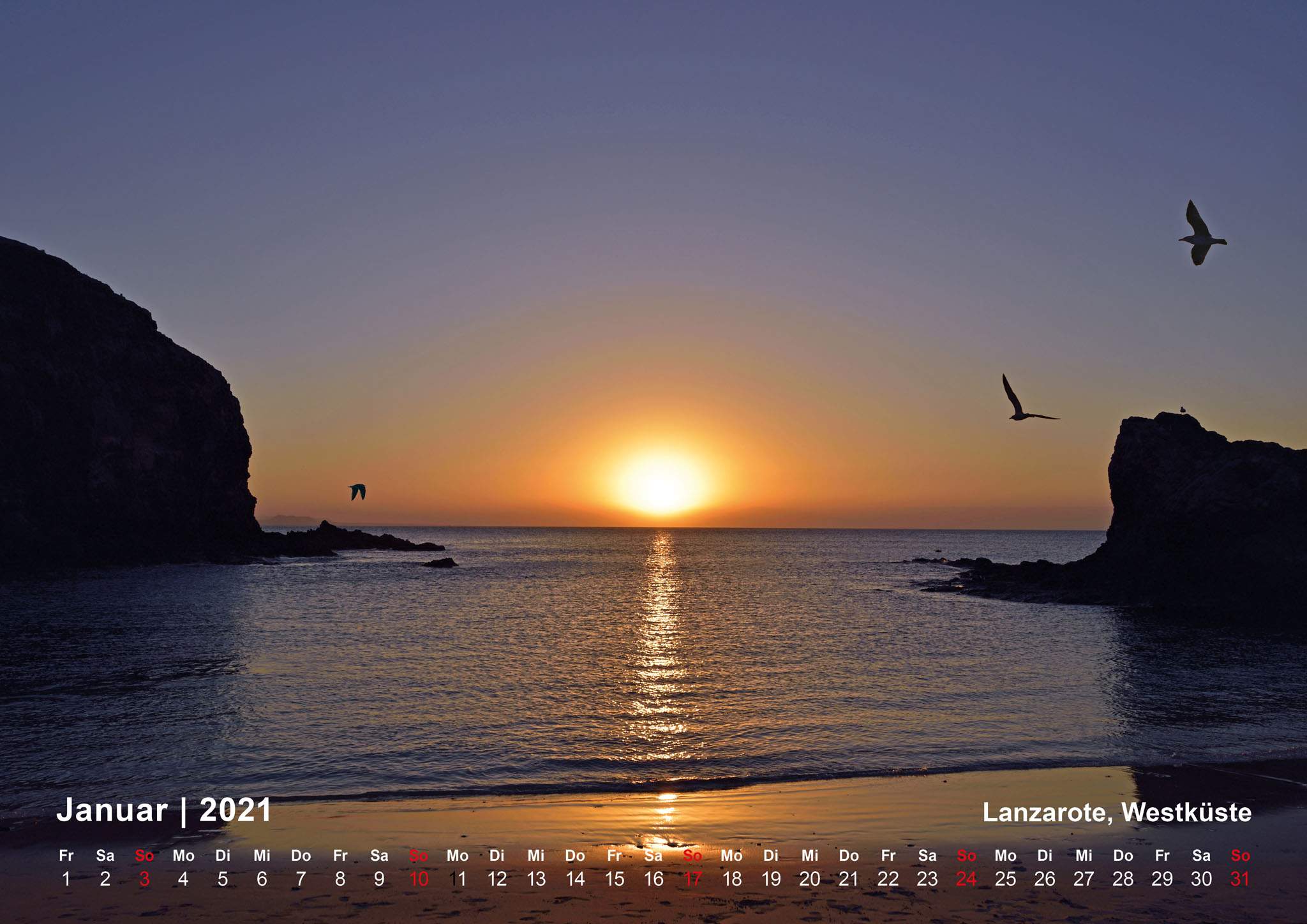Select date 25 in the calendar
Screen dimensions: 1307x924
coord(1006,879)
